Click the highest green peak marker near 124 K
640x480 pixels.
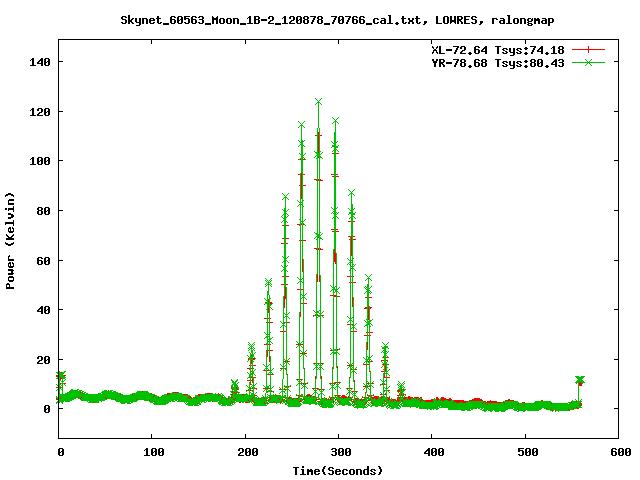pyautogui.click(x=318, y=102)
